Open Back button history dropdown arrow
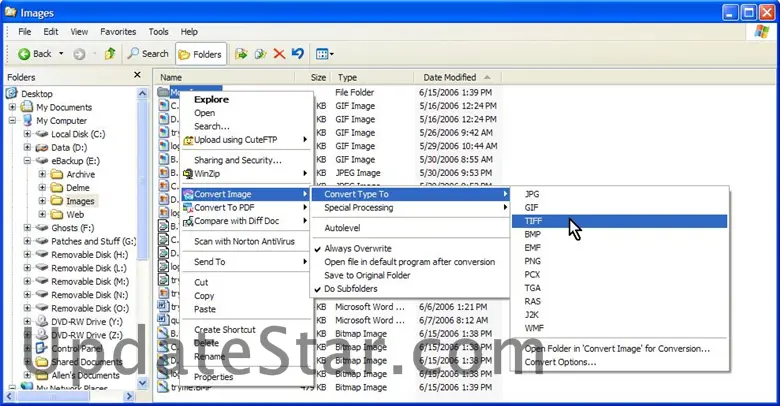780x406 pixels. tap(61, 54)
